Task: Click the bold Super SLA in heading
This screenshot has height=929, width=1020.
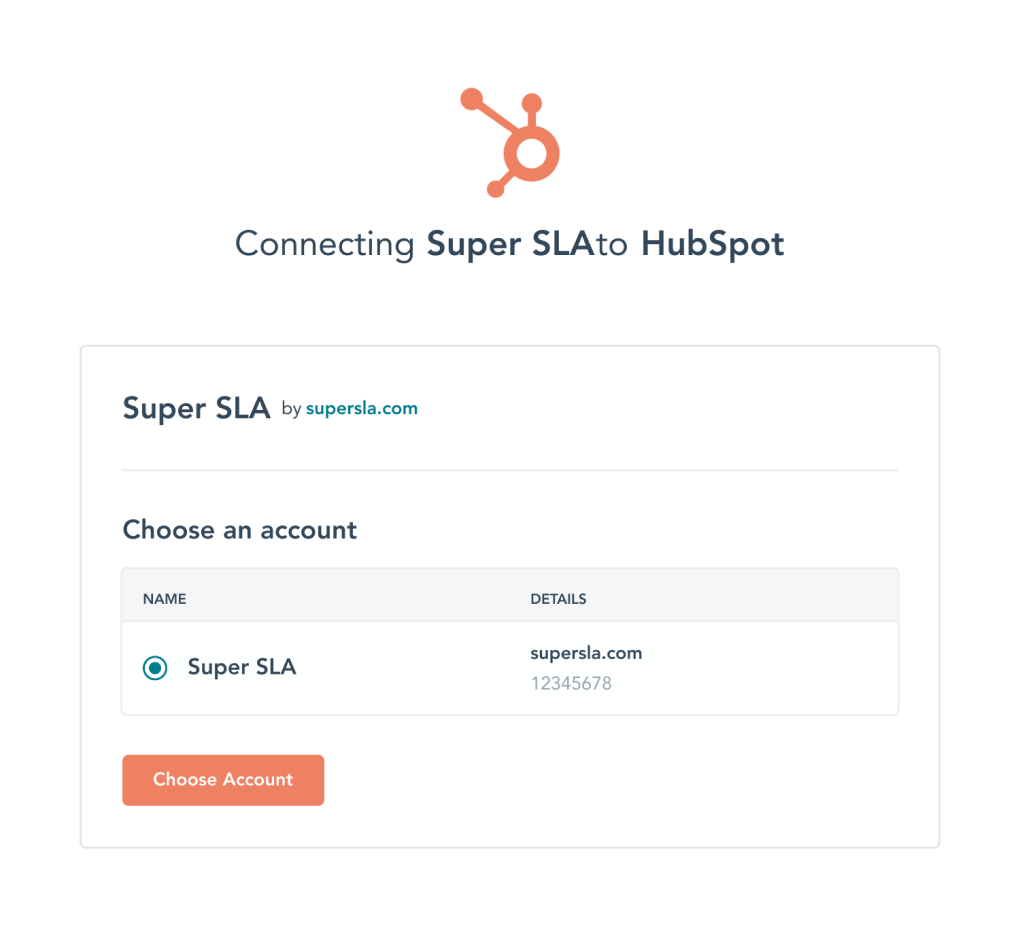Action: (511, 245)
